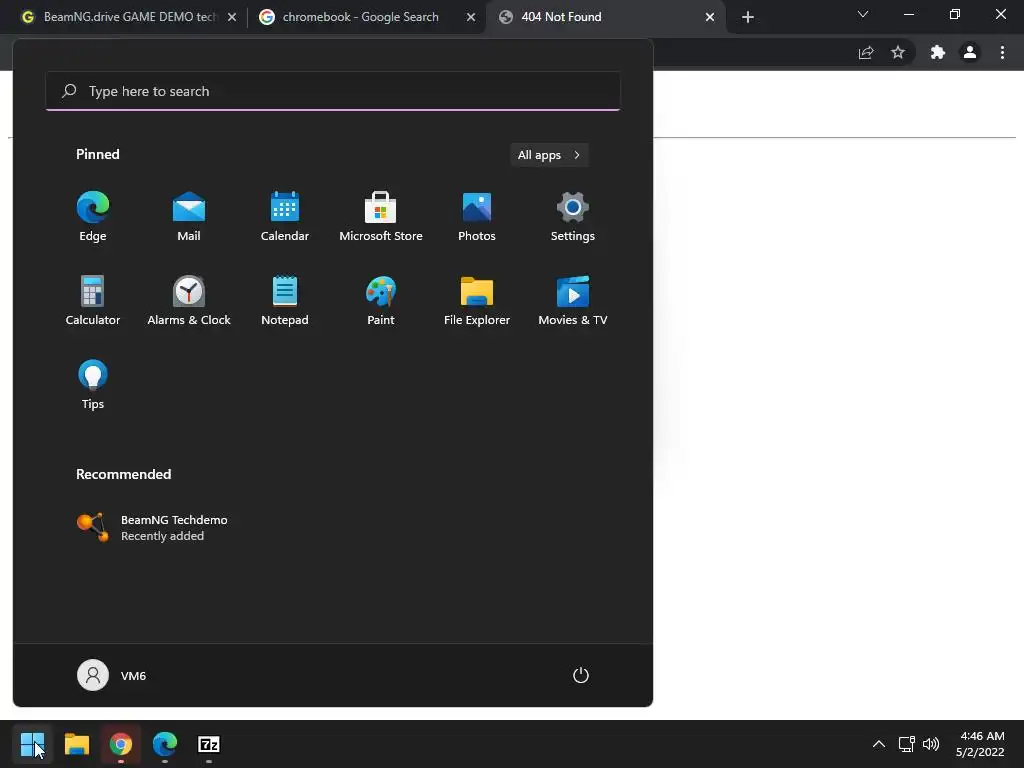Image resolution: width=1024 pixels, height=768 pixels.
Task: Open recommended BeamNG Techdemo item
Action: (152, 528)
